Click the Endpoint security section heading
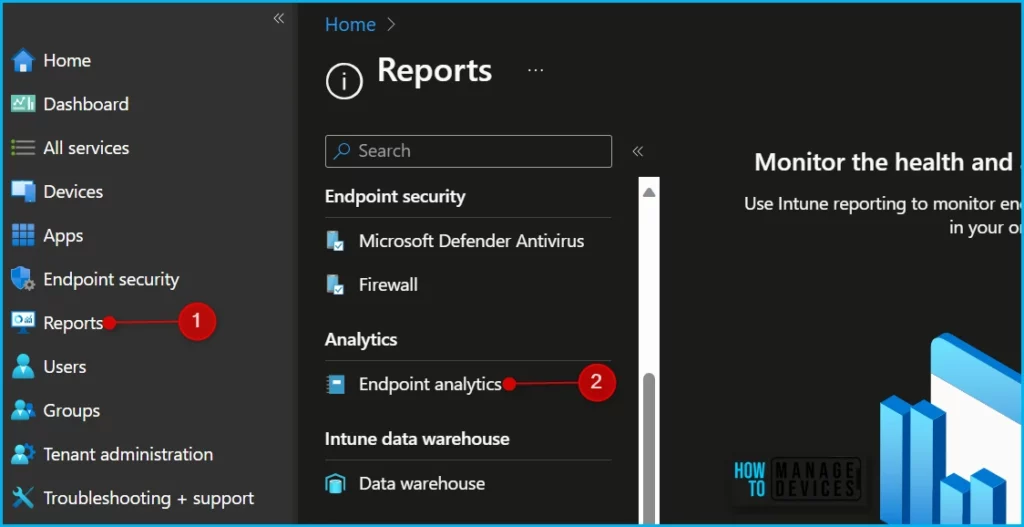Image resolution: width=1024 pixels, height=527 pixels. click(x=395, y=197)
